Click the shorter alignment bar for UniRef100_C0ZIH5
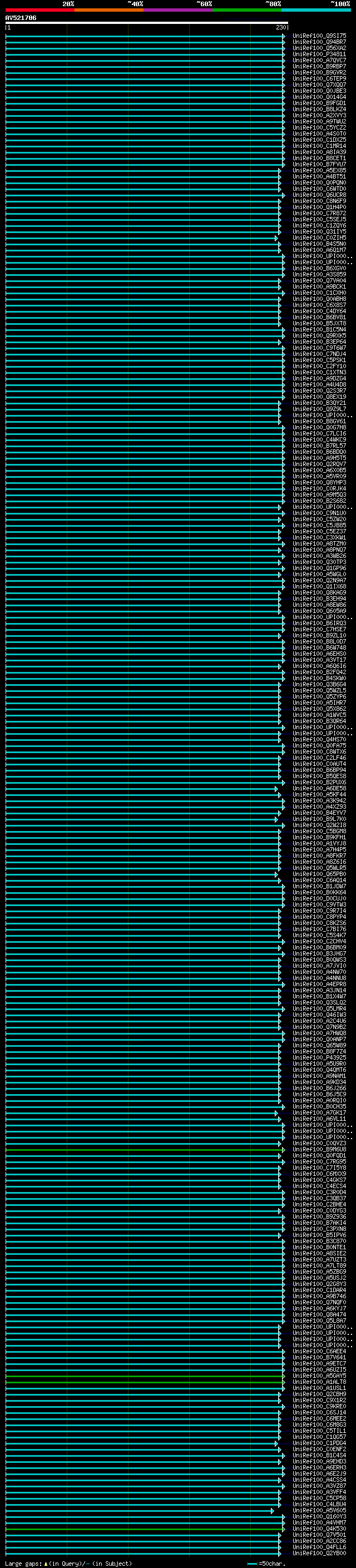Viewport: 356px width, 1568px height. (x=142, y=238)
